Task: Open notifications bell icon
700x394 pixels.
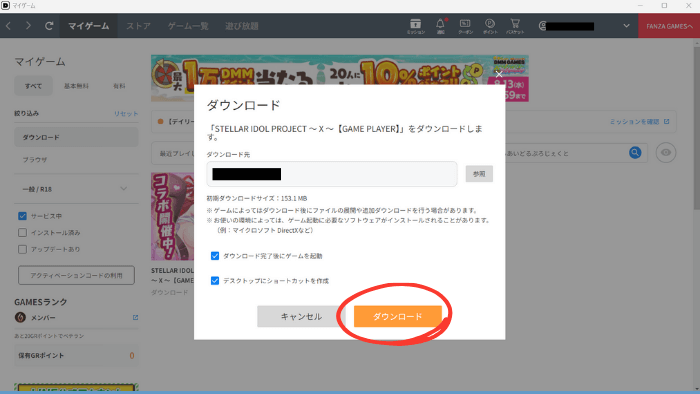Action: 441,26
